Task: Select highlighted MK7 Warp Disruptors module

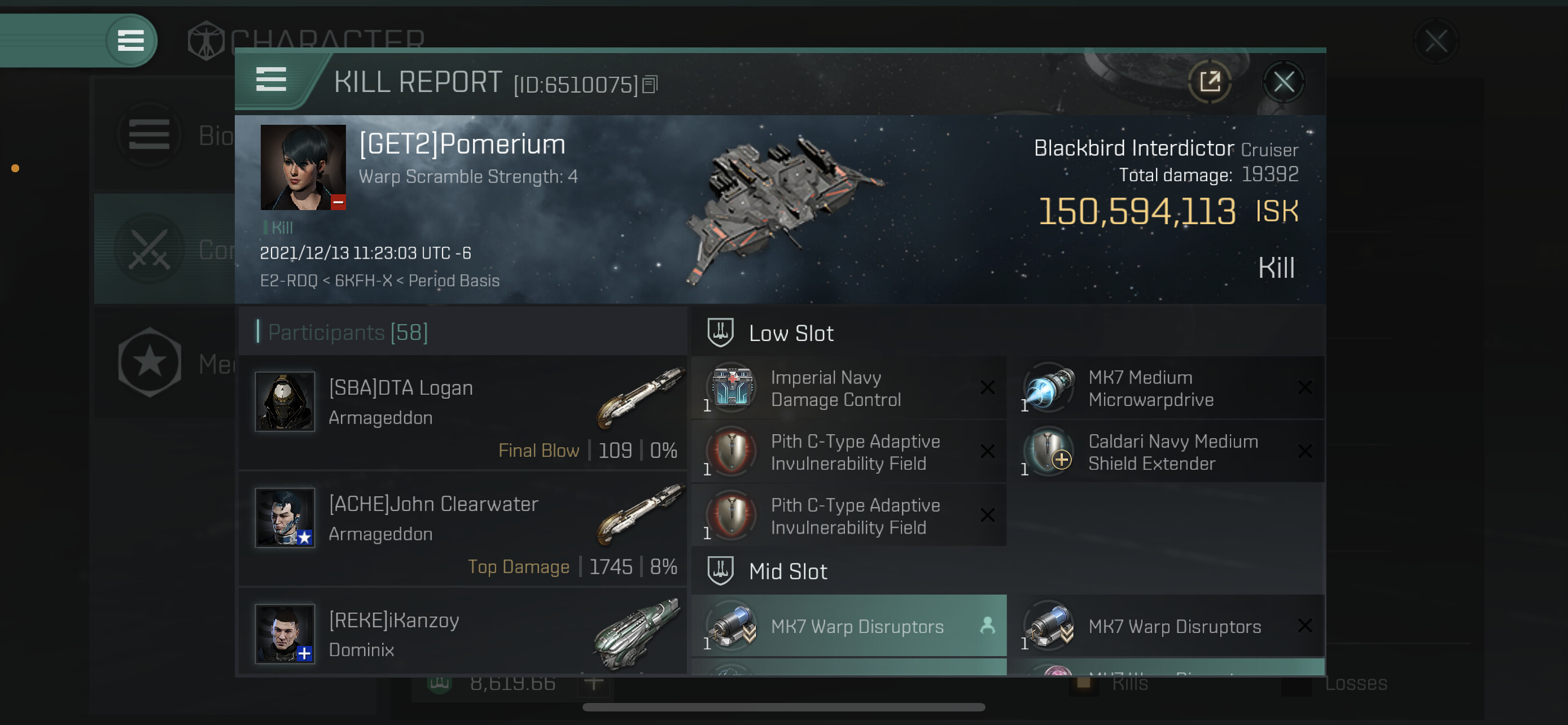Action: coord(848,626)
